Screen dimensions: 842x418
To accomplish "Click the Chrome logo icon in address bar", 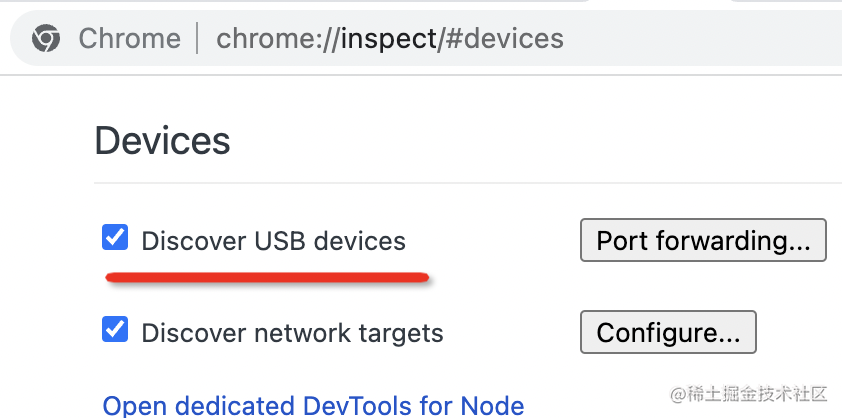I will [x=45, y=39].
